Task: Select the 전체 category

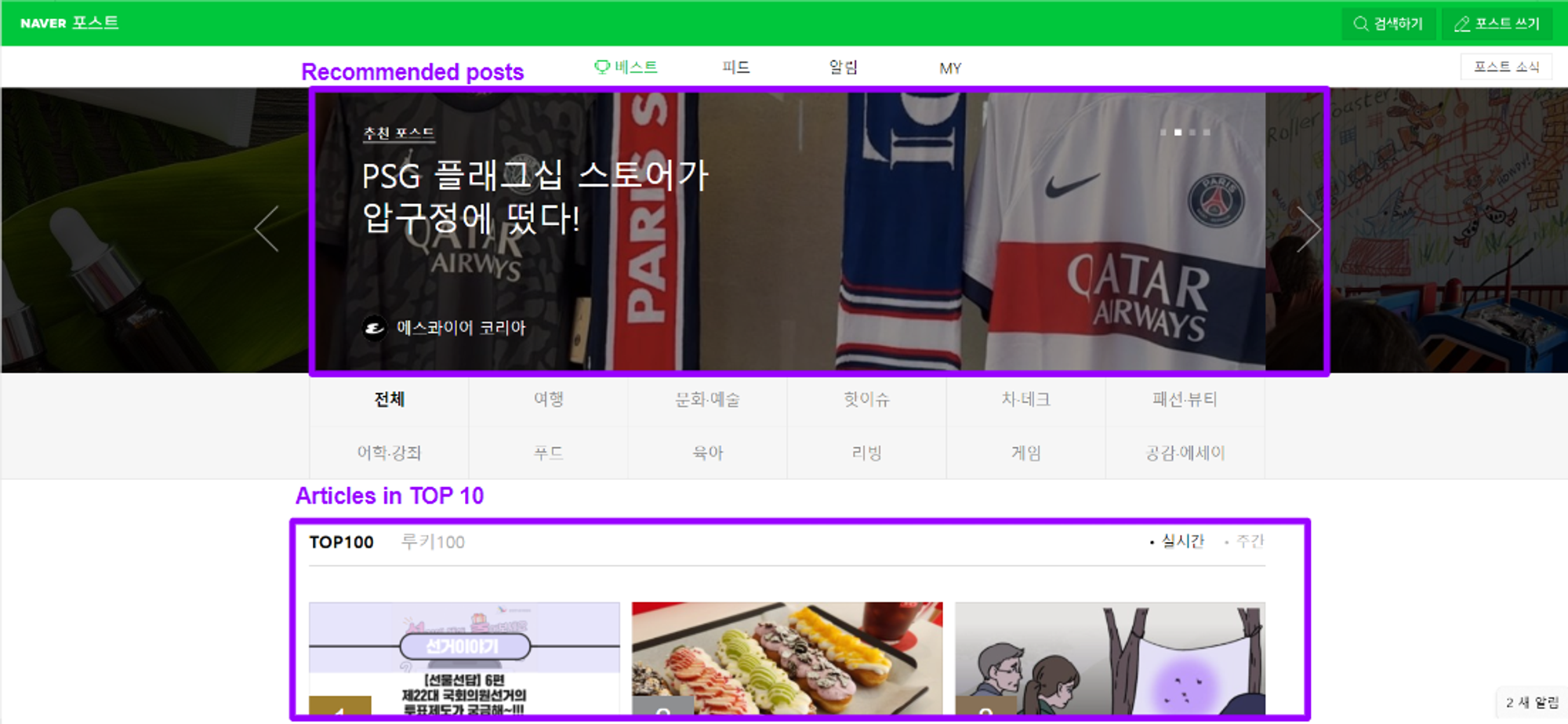Action: 390,399
